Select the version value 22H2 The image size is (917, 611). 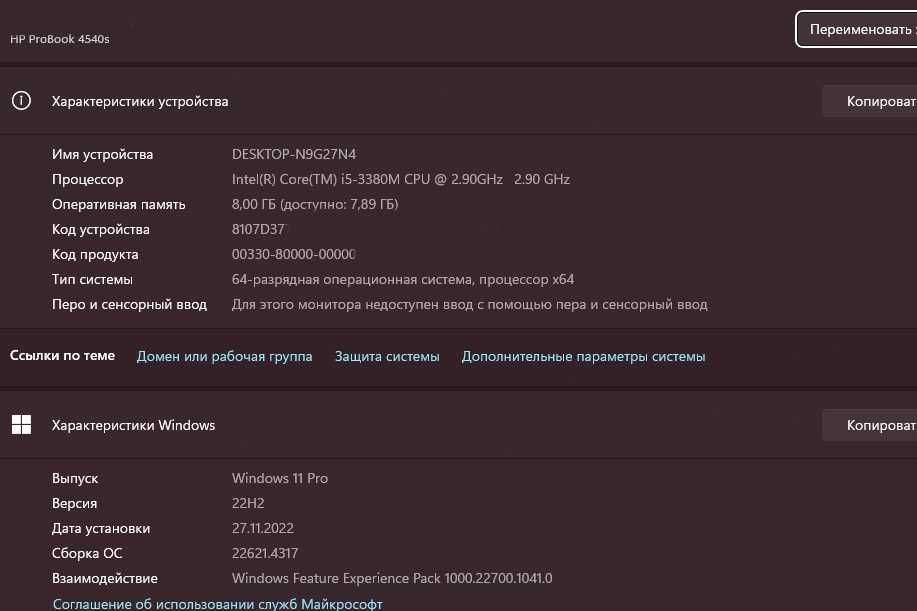[x=248, y=503]
